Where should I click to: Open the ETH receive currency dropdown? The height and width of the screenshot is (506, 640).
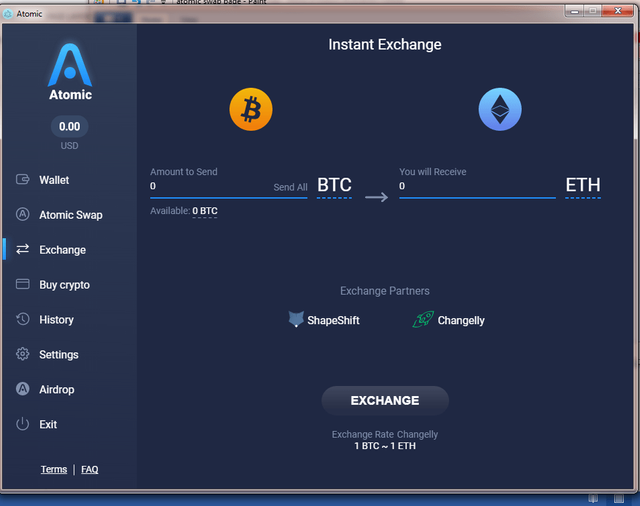[583, 186]
